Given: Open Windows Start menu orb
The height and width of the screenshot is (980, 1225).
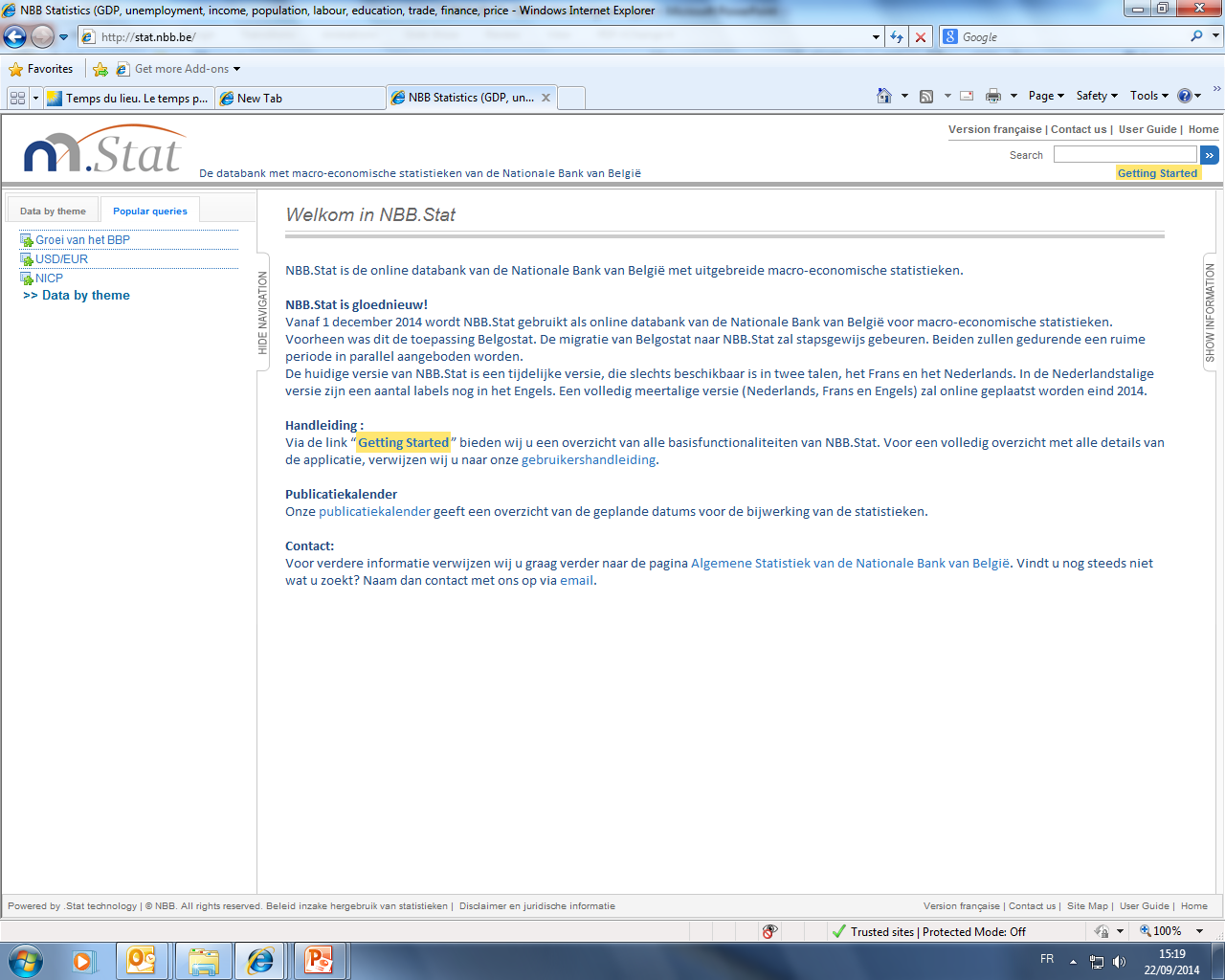Looking at the screenshot, I should click(25, 961).
